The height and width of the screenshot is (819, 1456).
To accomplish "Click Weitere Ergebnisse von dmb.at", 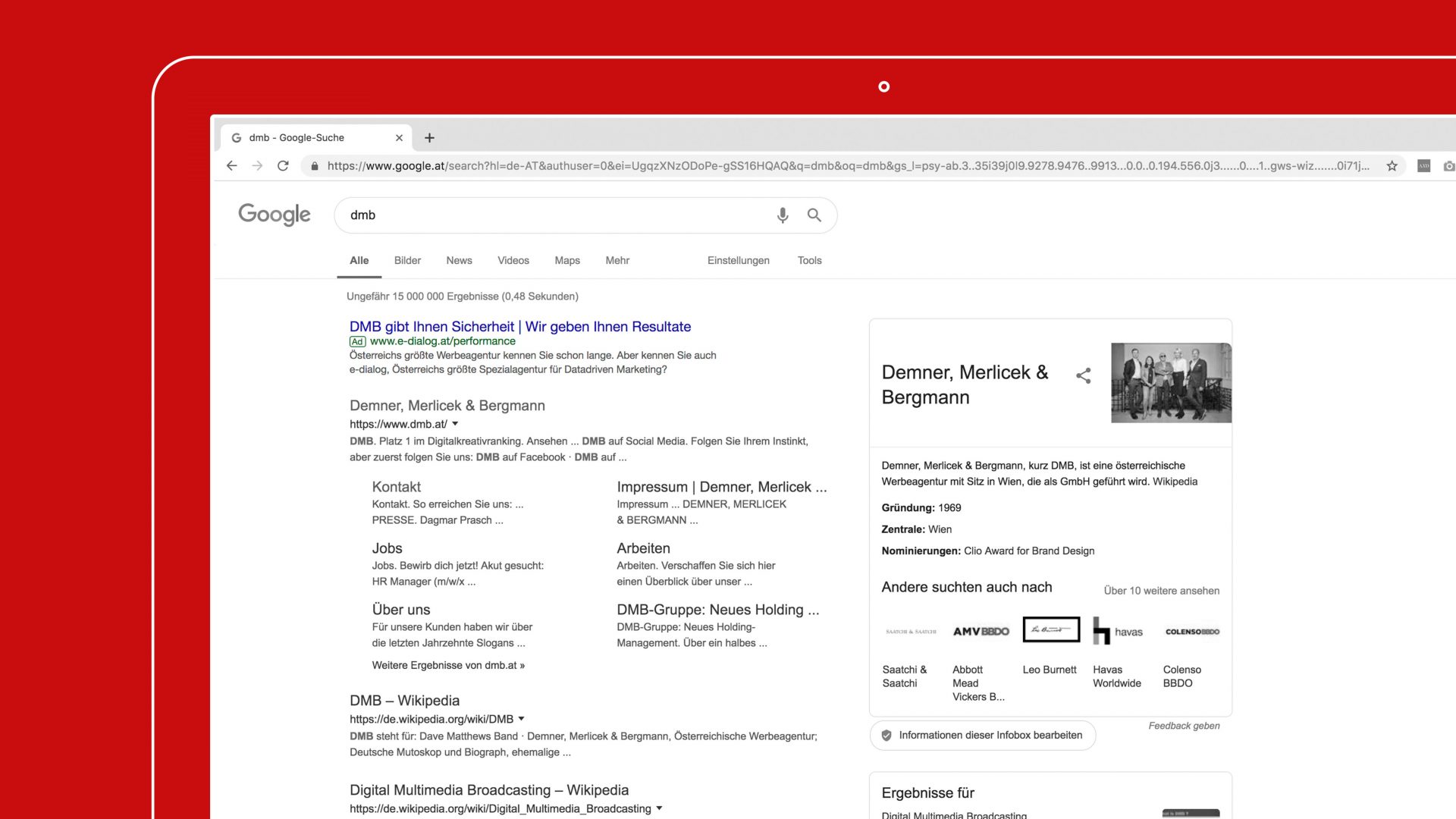I will [448, 665].
